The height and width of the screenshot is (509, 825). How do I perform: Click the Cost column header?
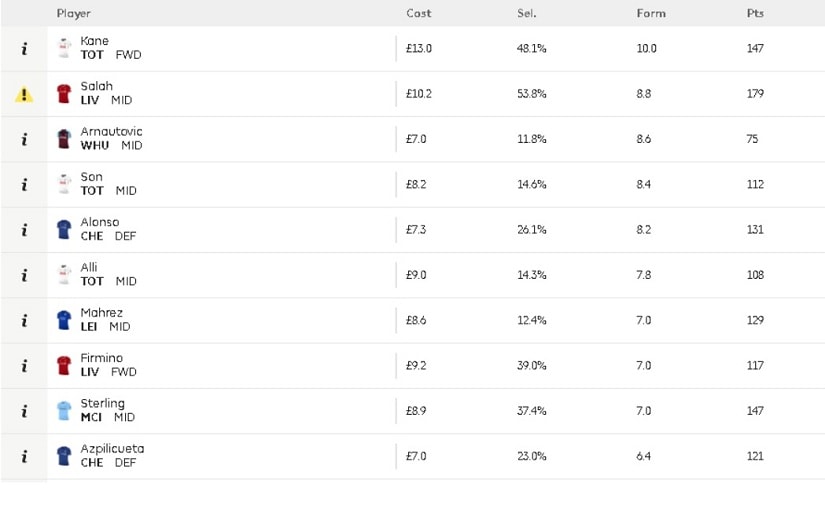[x=418, y=14]
